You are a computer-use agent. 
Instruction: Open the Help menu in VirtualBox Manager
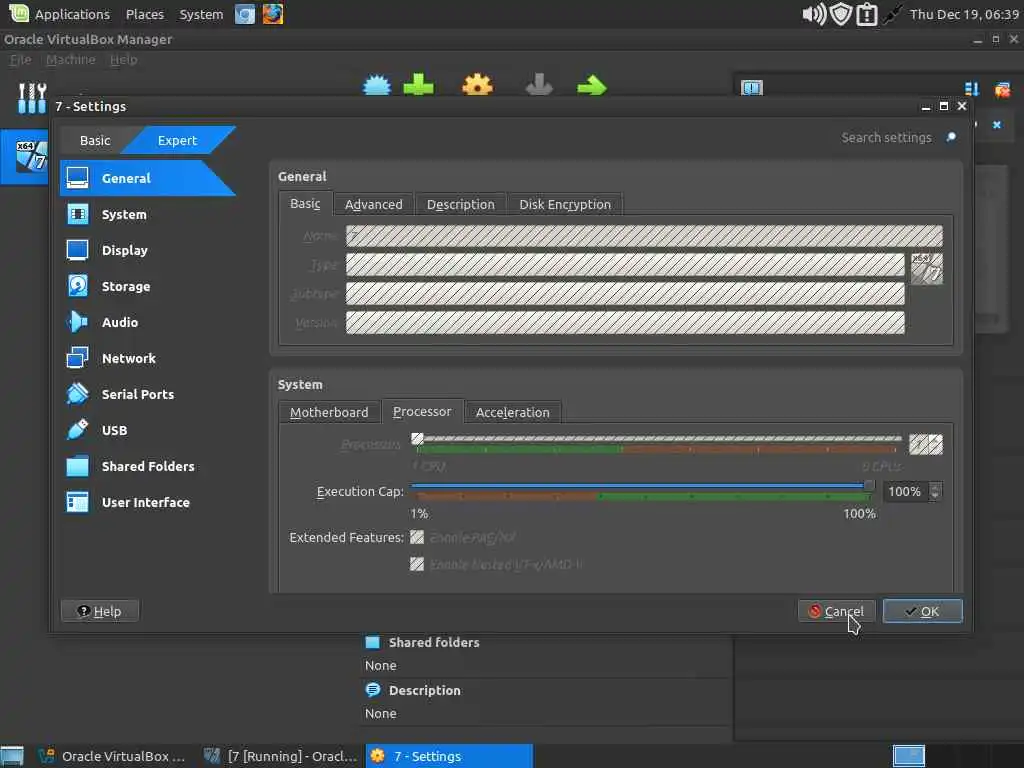pos(123,60)
